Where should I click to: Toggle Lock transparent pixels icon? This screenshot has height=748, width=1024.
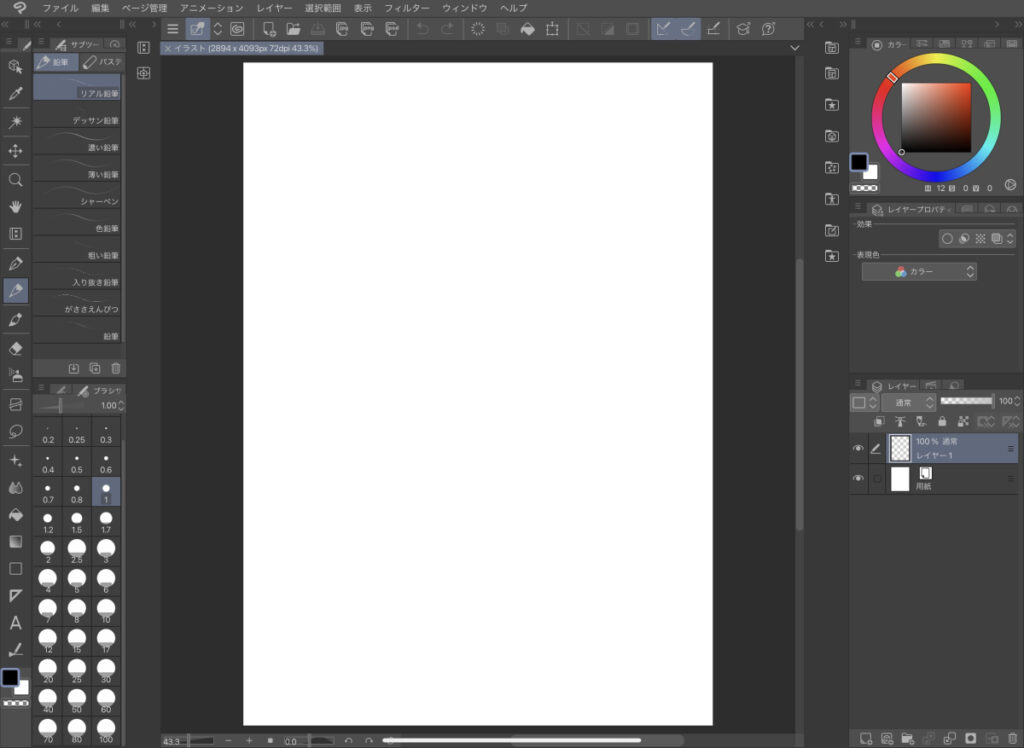(963, 422)
